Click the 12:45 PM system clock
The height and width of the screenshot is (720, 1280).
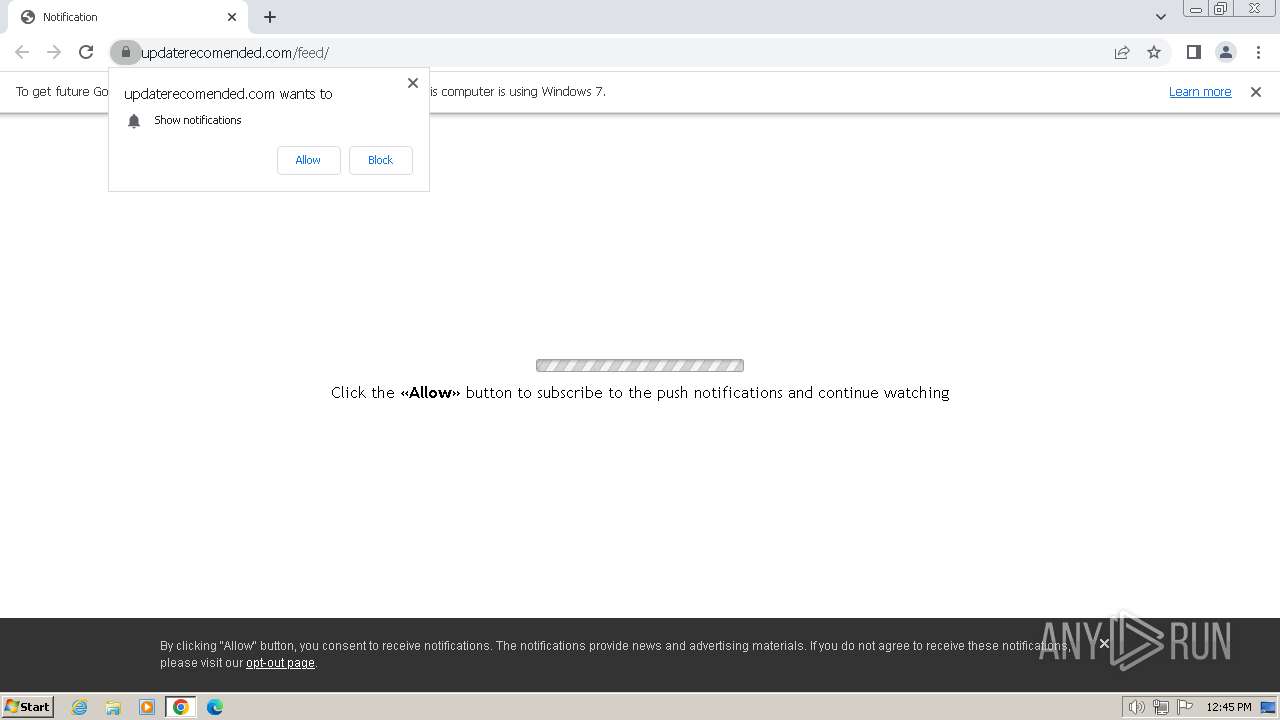1229,707
